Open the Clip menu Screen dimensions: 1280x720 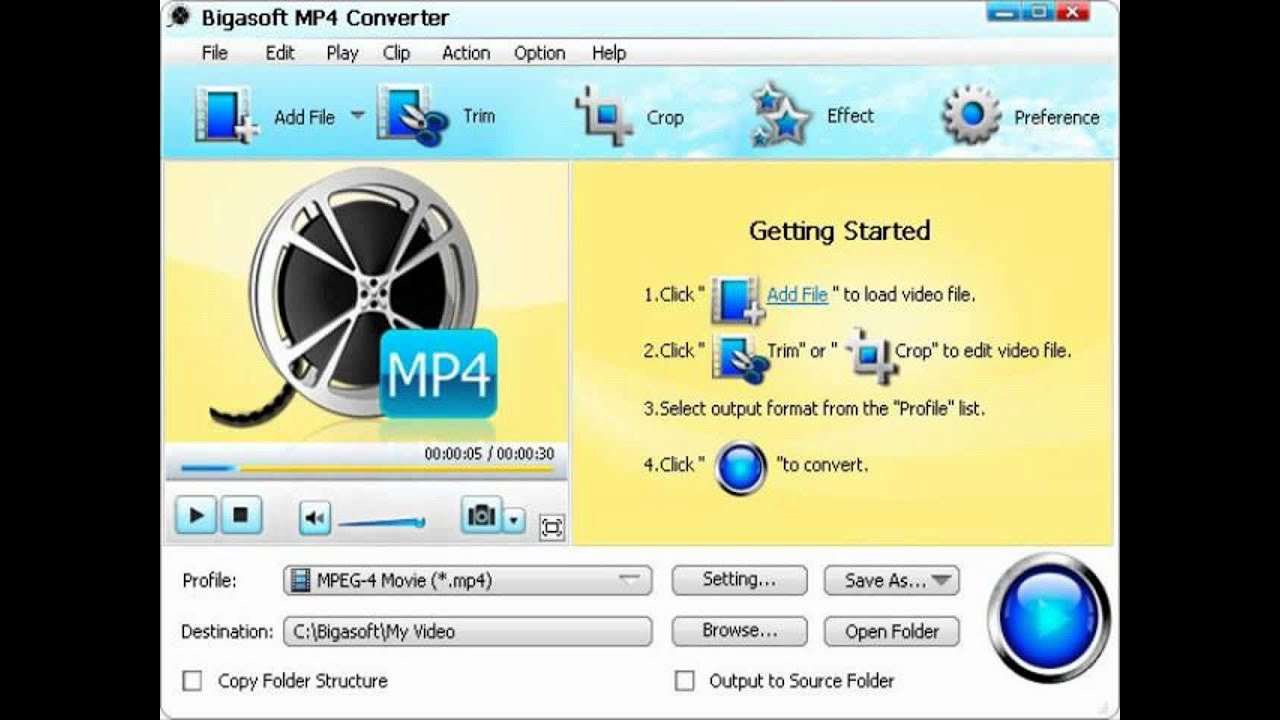click(x=397, y=53)
